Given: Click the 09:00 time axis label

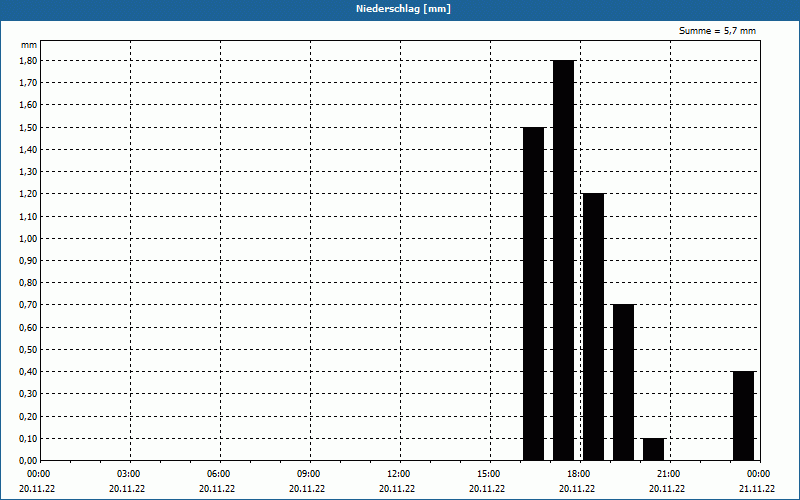Looking at the screenshot, I should [310, 474].
